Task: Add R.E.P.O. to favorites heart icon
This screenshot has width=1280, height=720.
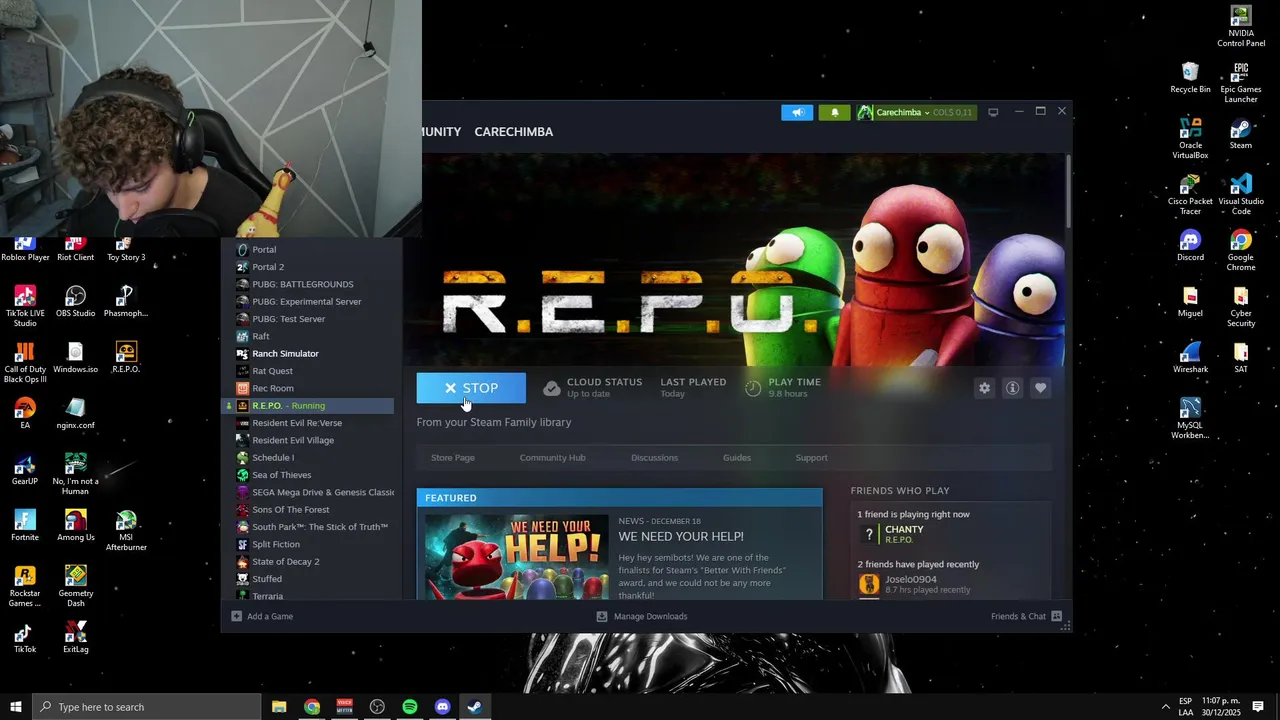Action: tap(1041, 388)
